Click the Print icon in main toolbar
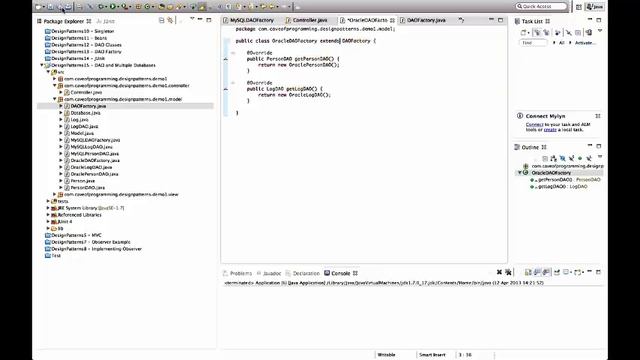This screenshot has width=640, height=360. [x=68, y=7]
